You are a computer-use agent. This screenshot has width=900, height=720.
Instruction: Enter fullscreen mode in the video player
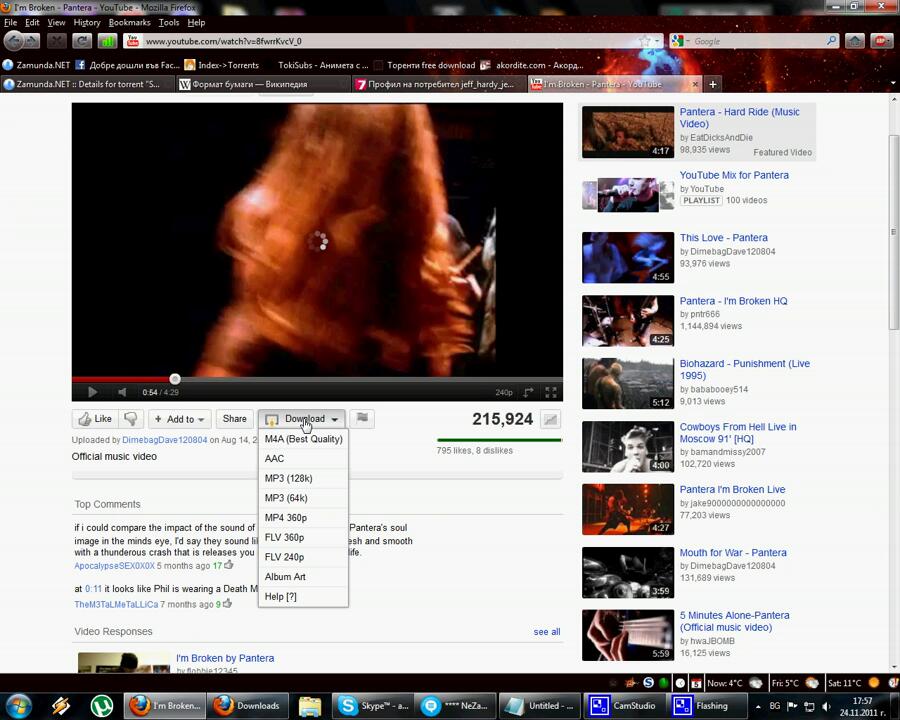click(550, 393)
